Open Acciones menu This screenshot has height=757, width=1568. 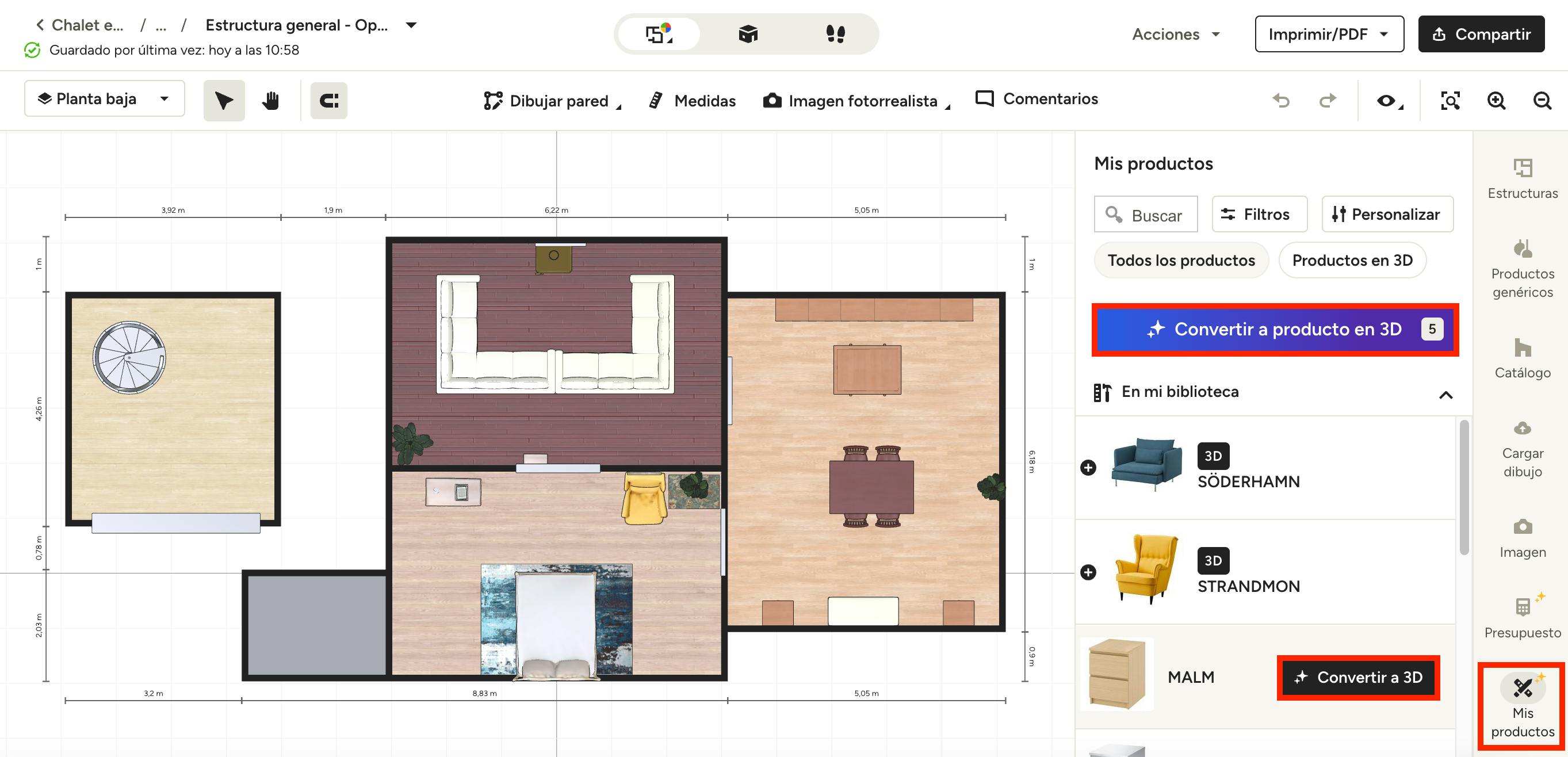(1175, 34)
